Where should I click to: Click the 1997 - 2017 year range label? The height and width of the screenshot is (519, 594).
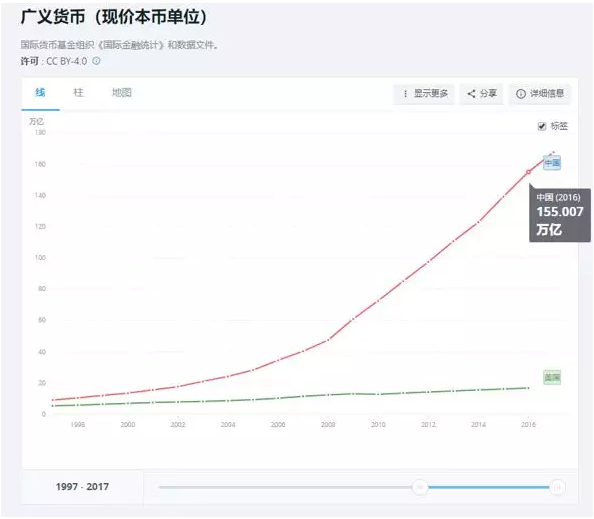pos(82,486)
